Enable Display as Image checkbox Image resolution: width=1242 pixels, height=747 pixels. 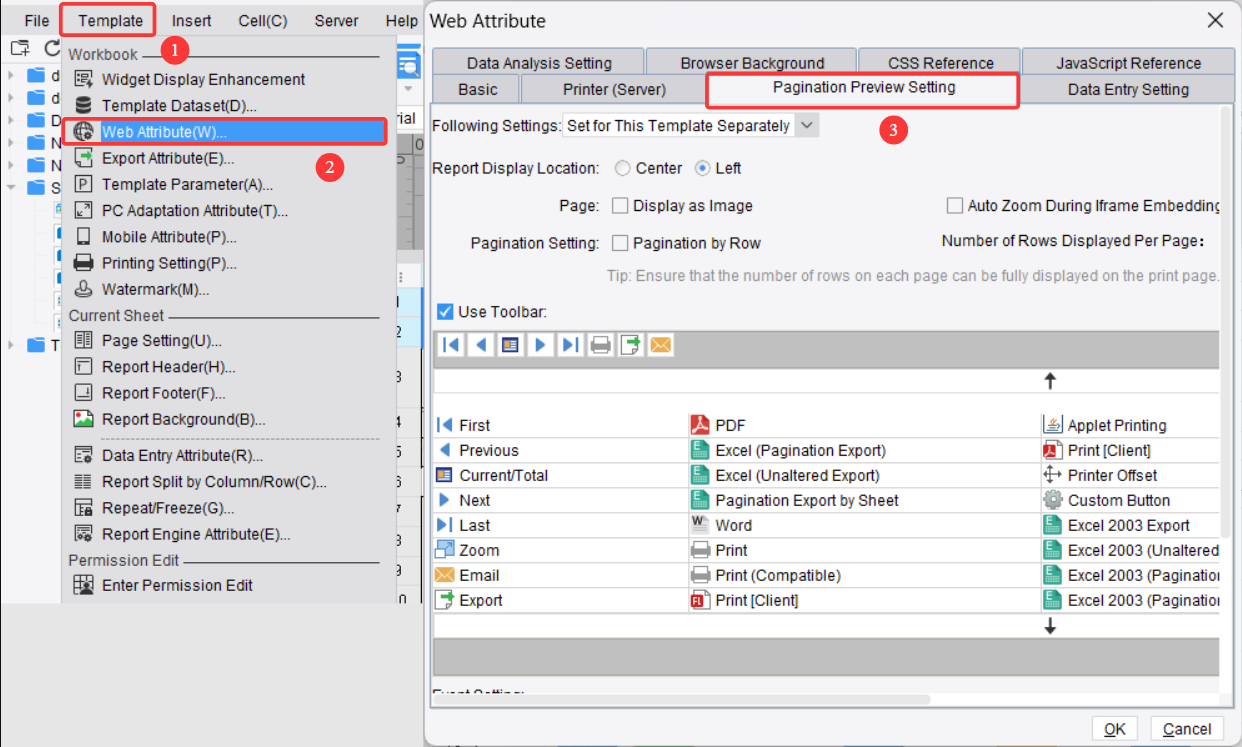pos(620,205)
